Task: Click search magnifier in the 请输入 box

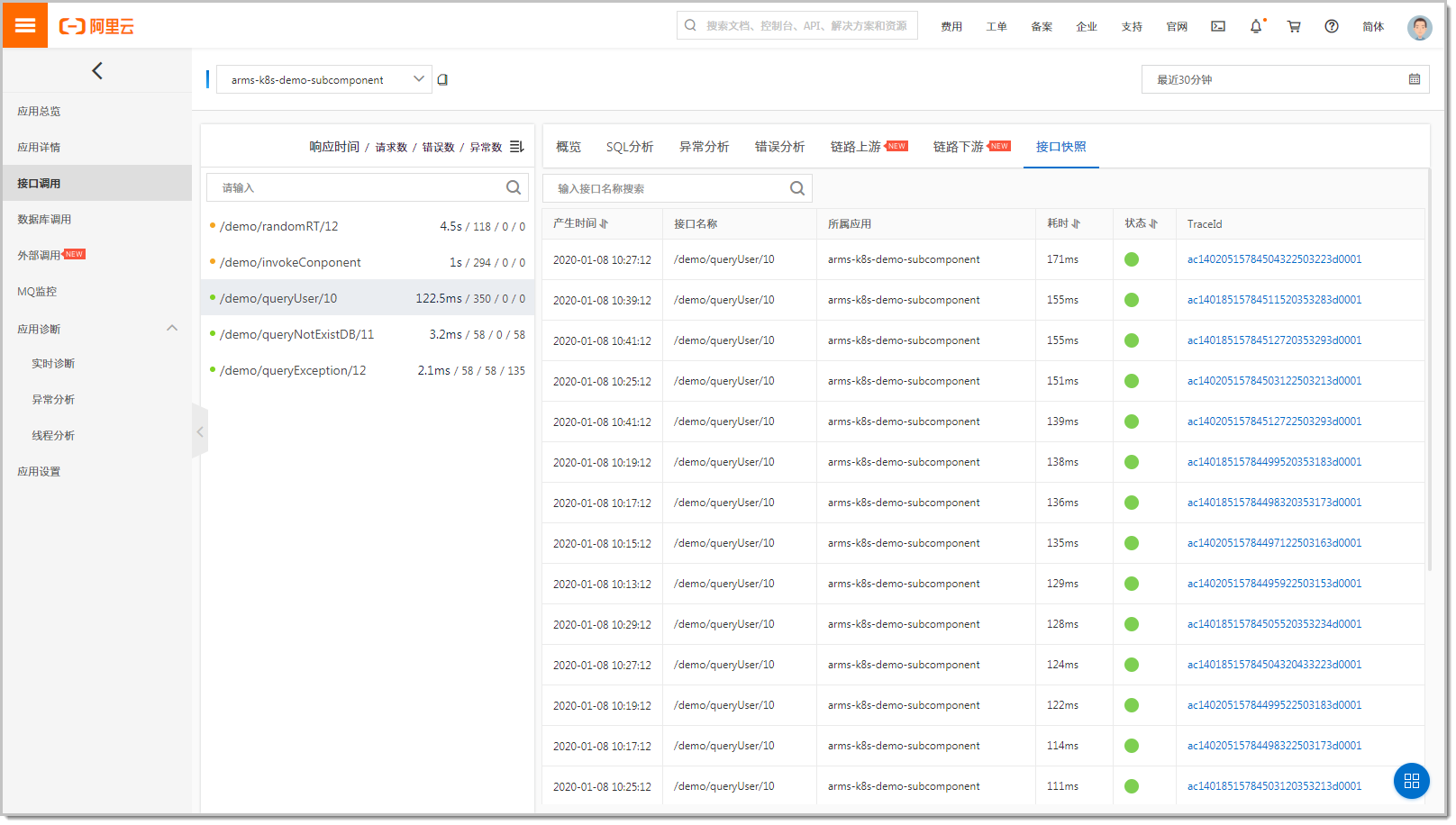Action: [514, 187]
